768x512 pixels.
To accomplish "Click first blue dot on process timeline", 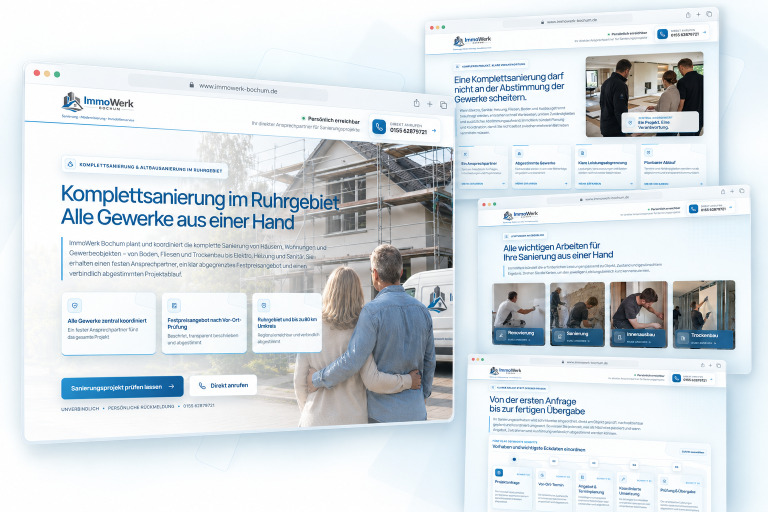I will [x=514, y=460].
